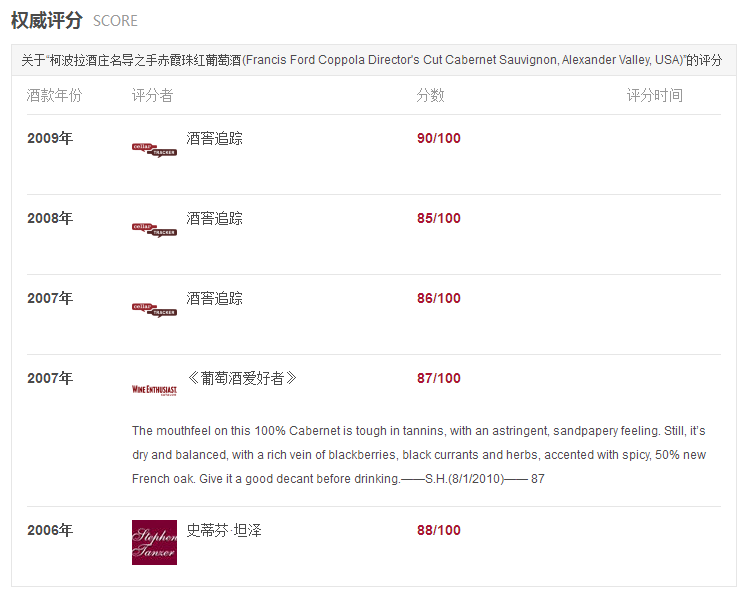The width and height of the screenshot is (739, 602).
Task: Open the 史蒂芬·坦泽 reviewer link
Action: (x=224, y=530)
